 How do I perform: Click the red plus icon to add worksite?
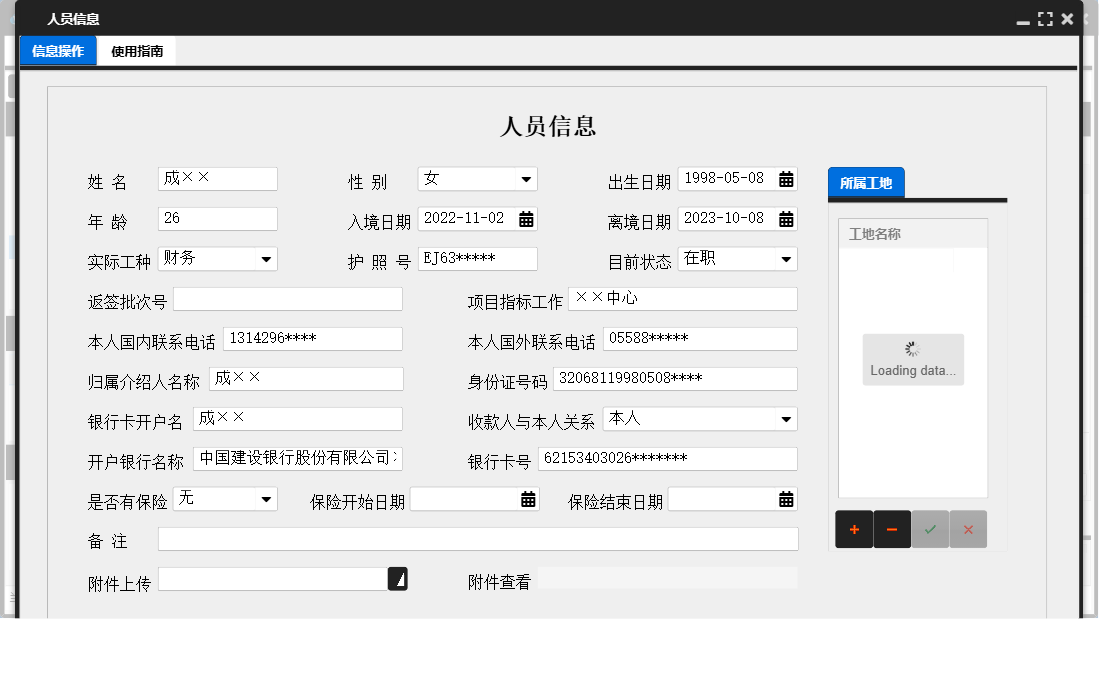coord(853,529)
